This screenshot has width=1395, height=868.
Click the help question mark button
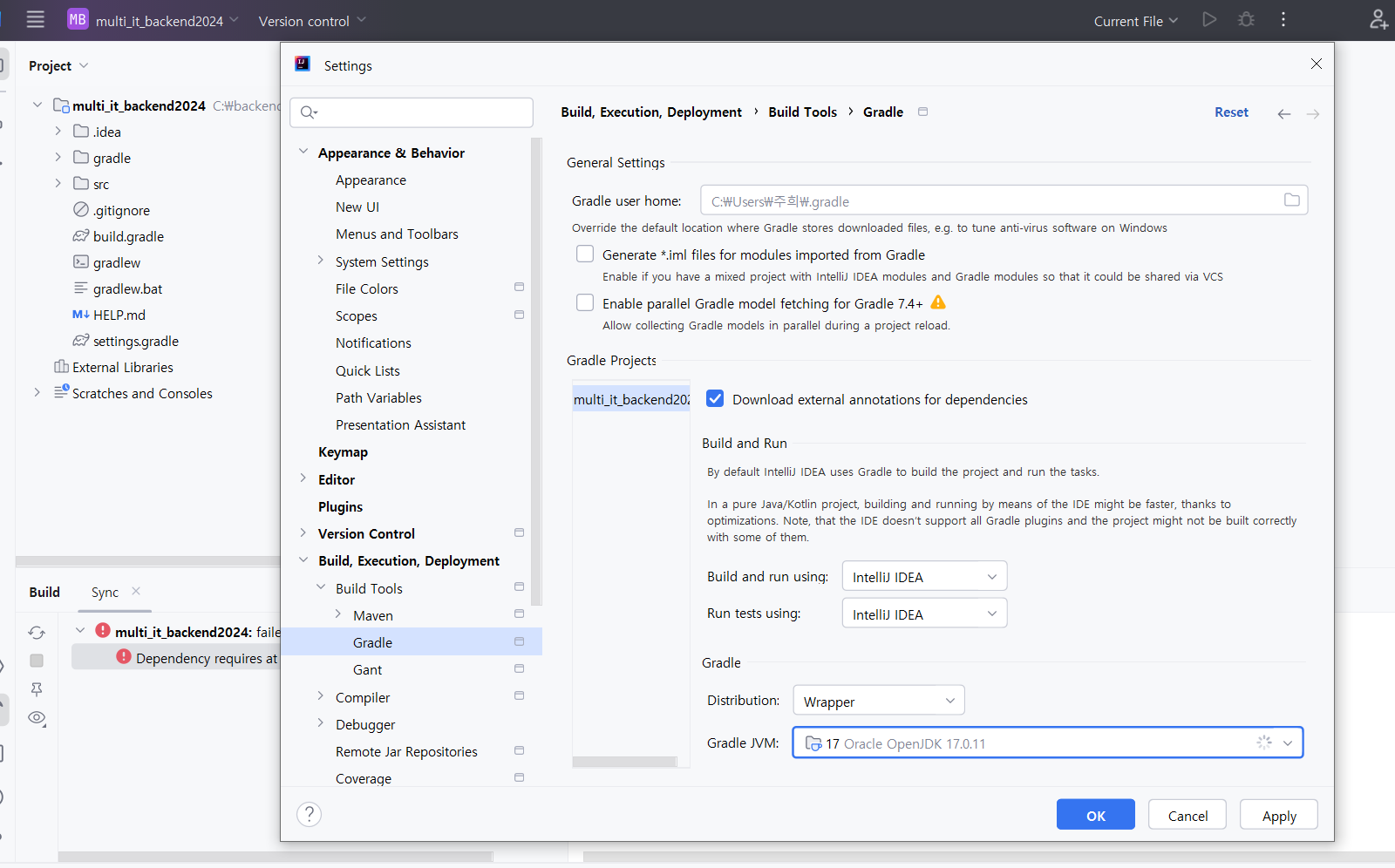pyautogui.click(x=310, y=814)
